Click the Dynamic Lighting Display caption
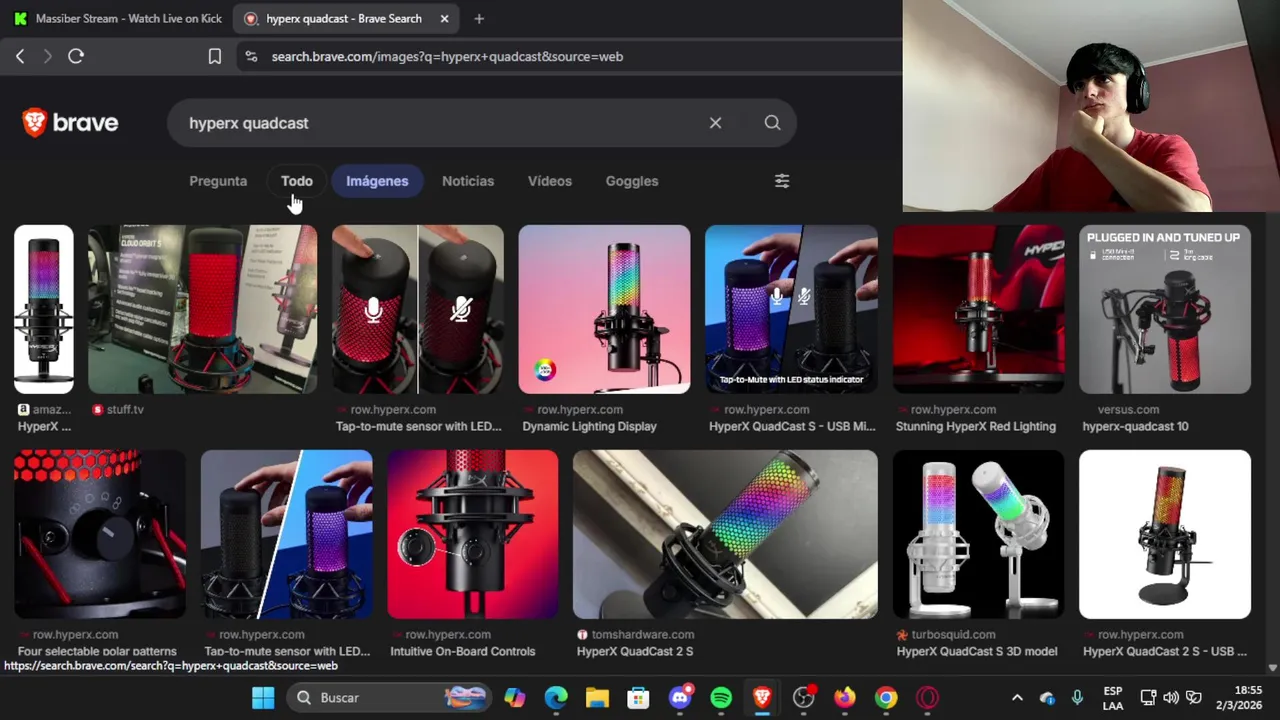This screenshot has width=1280, height=720. (589, 426)
